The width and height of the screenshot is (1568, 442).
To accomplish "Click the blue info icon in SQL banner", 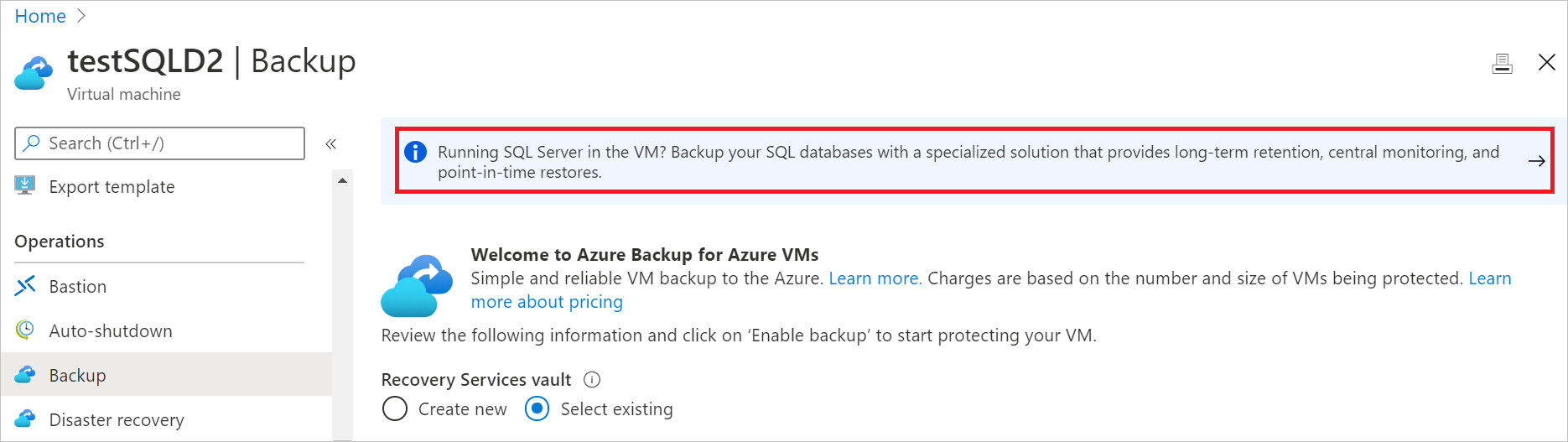I will [415, 152].
